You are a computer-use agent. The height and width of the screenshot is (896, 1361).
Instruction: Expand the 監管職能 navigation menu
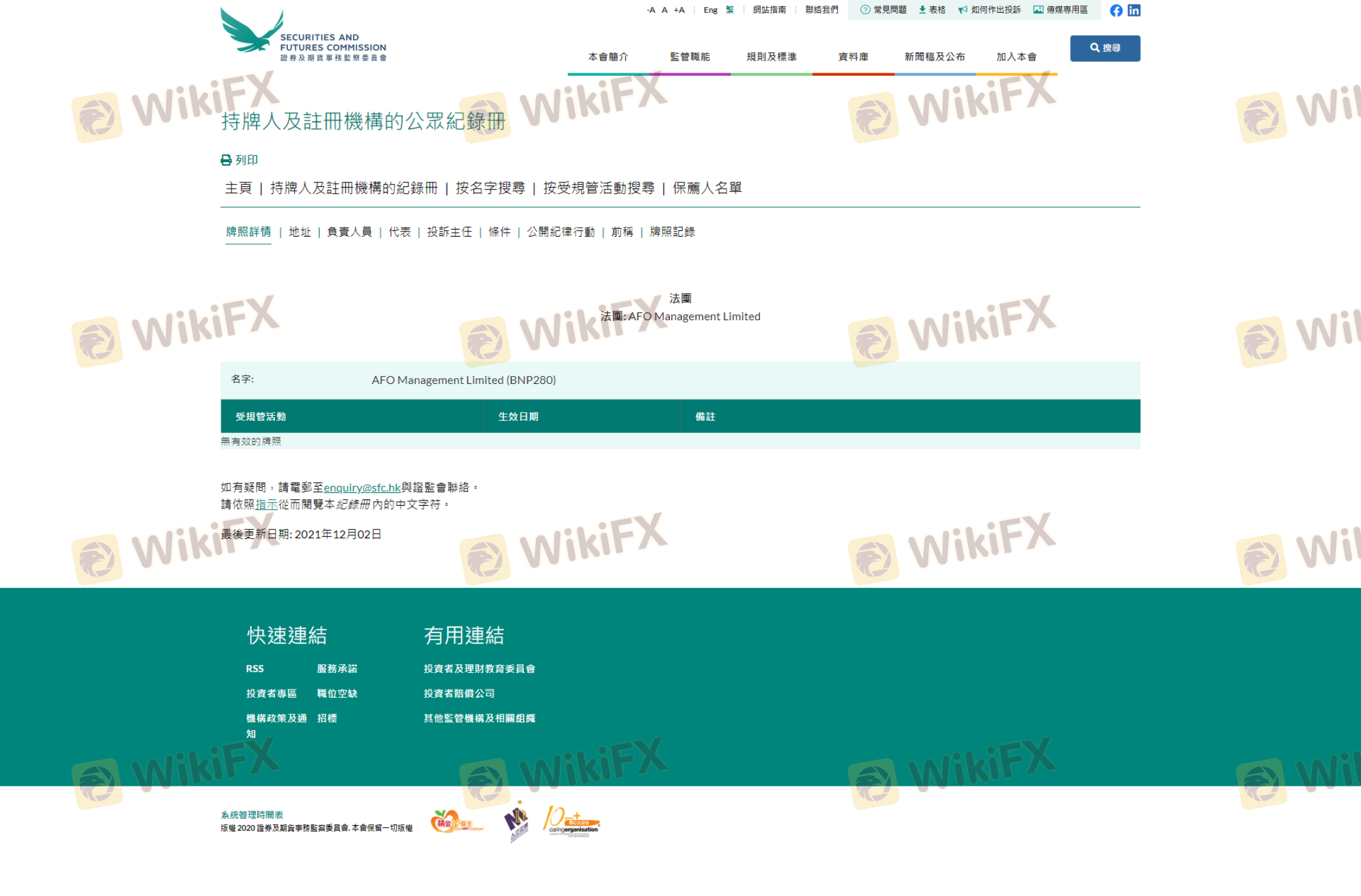point(689,57)
